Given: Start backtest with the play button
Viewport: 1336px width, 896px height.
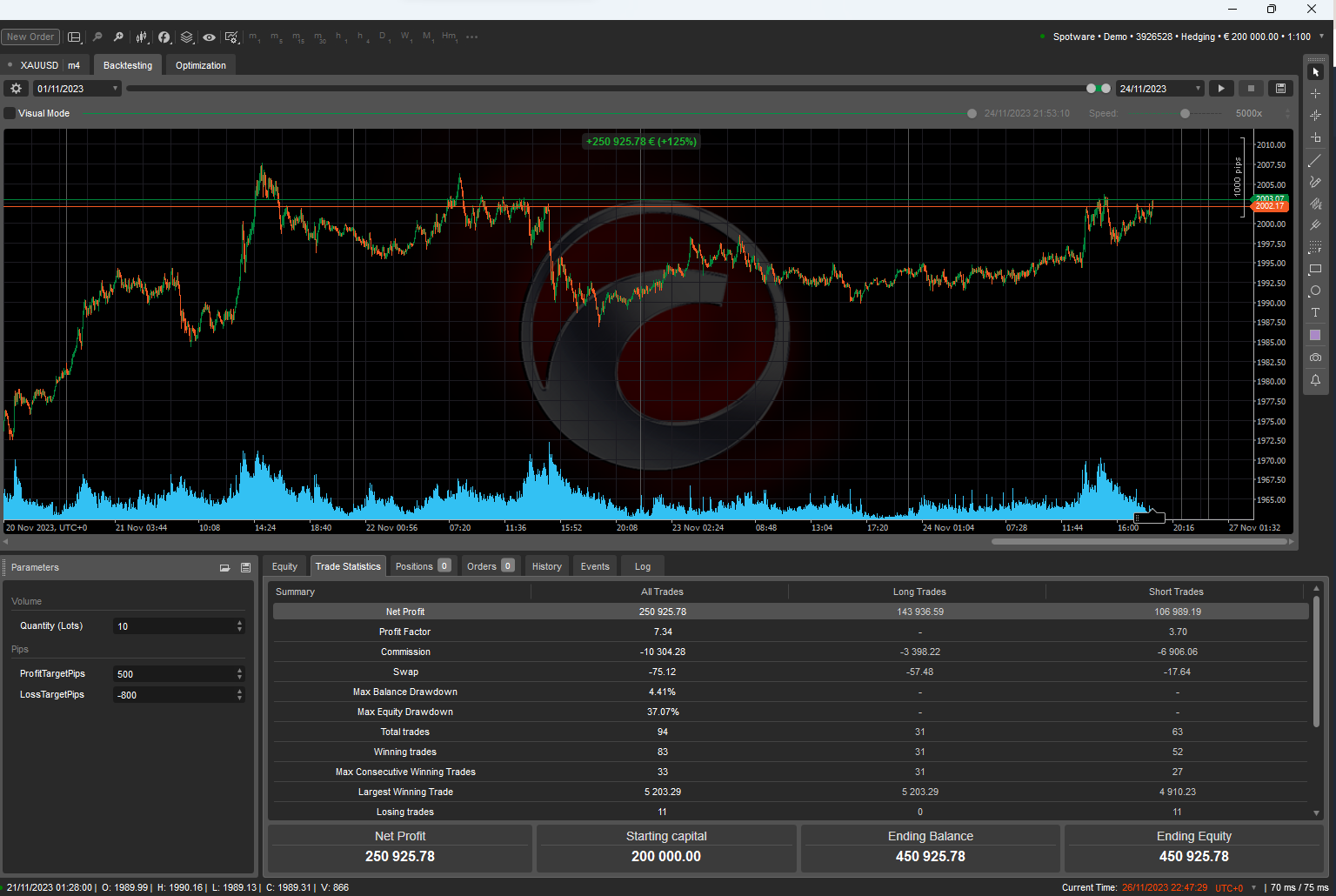Looking at the screenshot, I should coord(1221,89).
